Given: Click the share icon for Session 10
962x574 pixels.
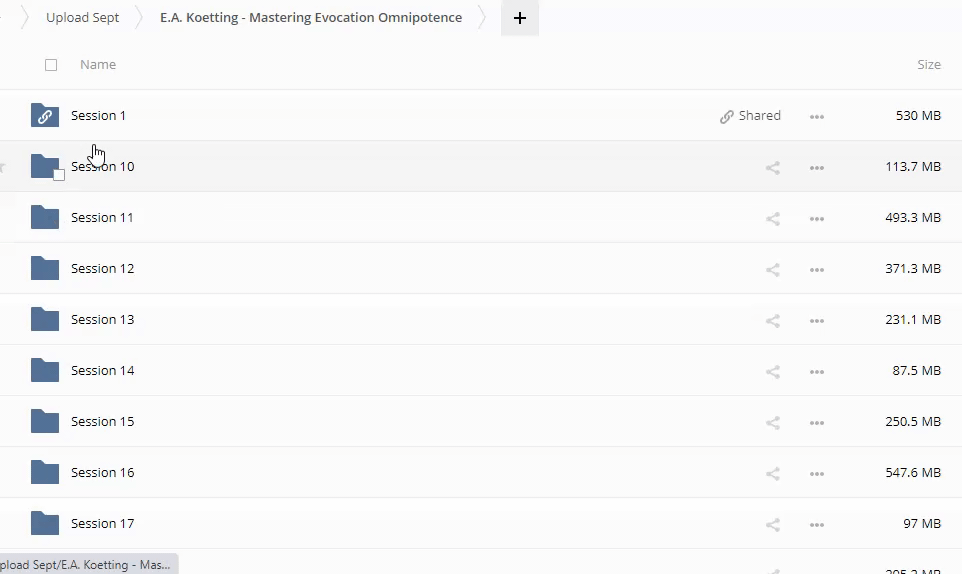Looking at the screenshot, I should pyautogui.click(x=772, y=167).
